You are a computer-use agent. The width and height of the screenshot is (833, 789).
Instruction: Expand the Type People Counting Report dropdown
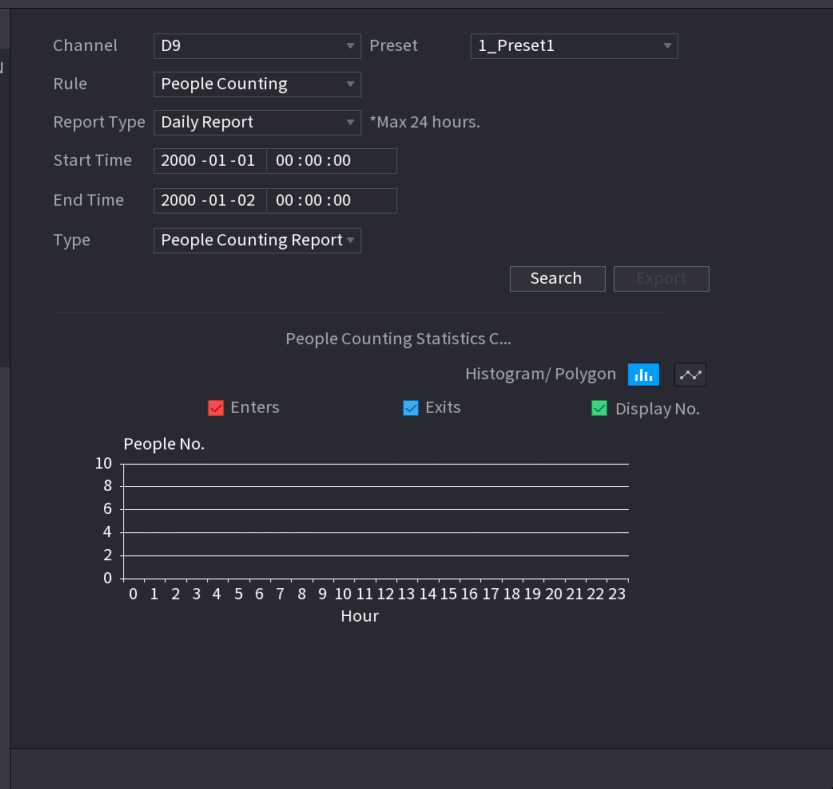point(257,240)
